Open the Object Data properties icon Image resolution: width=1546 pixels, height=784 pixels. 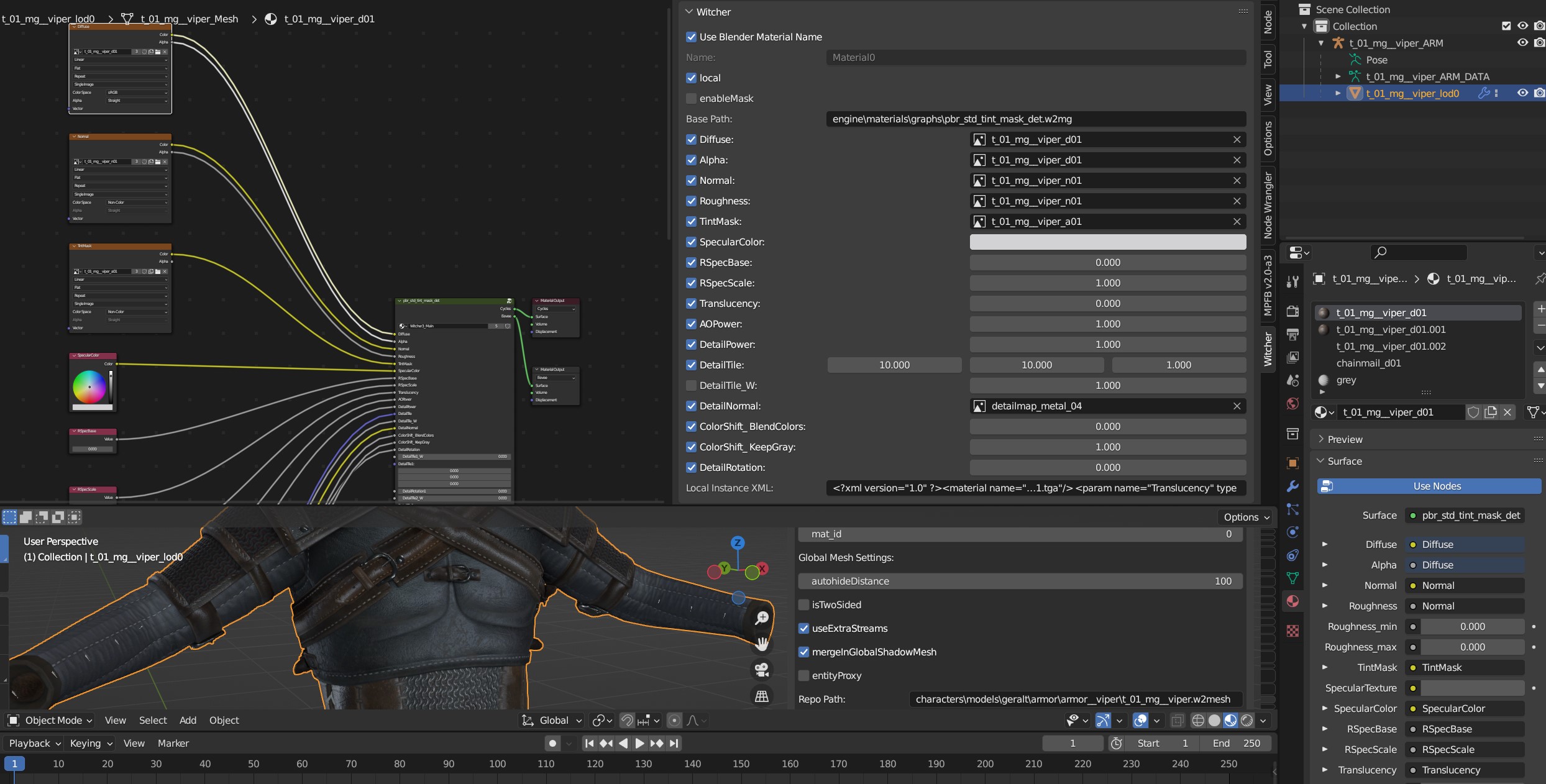tap(1292, 578)
